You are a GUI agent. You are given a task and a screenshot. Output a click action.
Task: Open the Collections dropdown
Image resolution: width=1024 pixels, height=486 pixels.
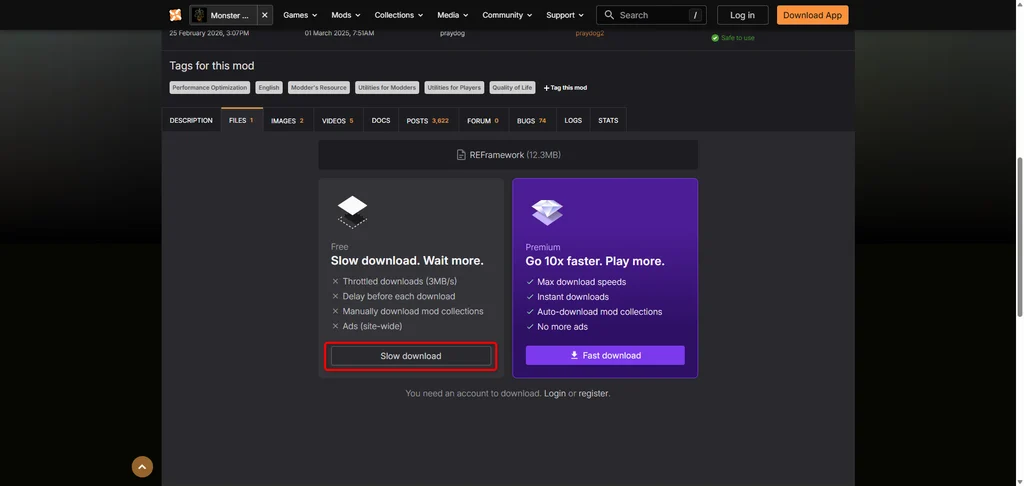tap(398, 15)
